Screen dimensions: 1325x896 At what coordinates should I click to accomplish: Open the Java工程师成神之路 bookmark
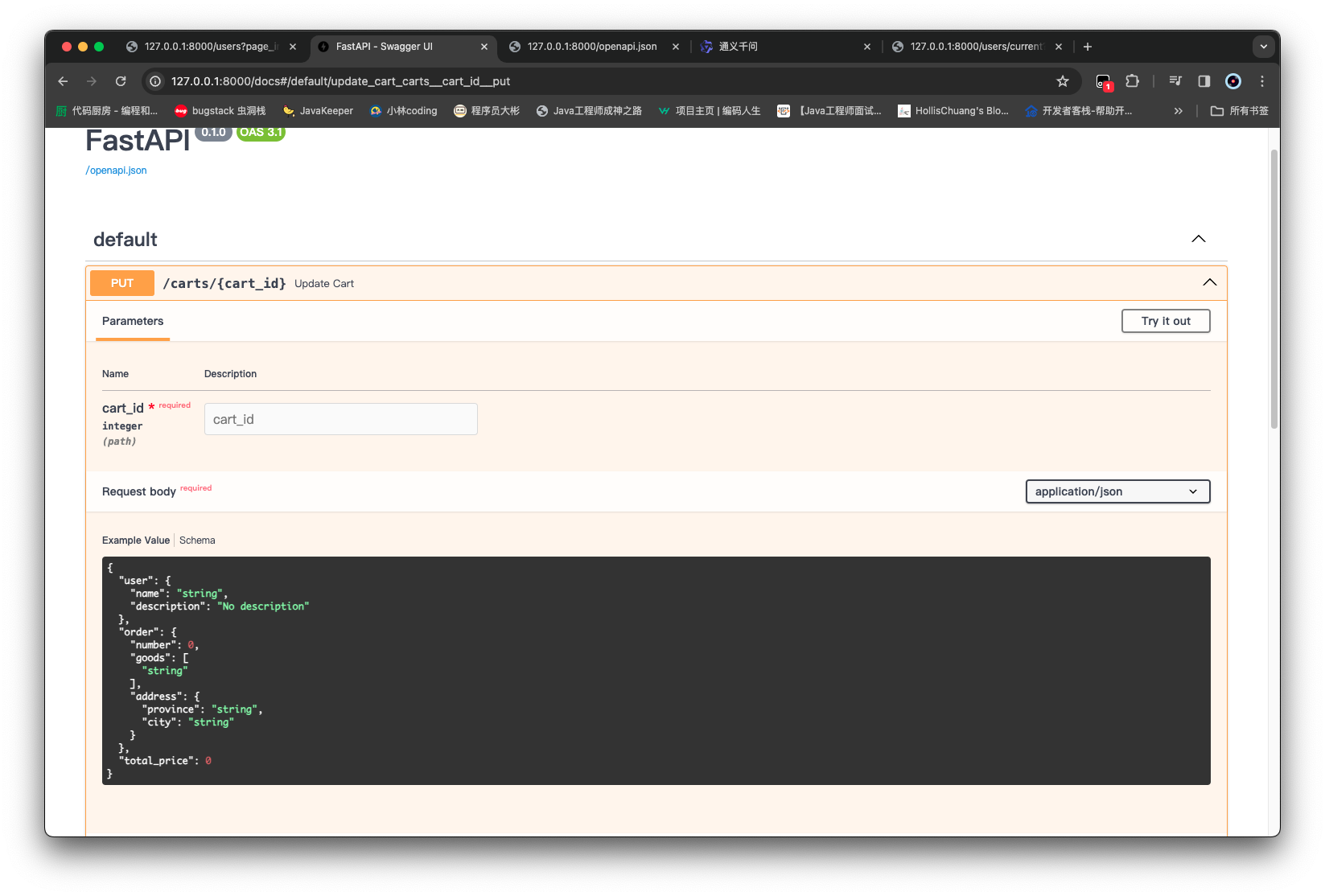pos(589,111)
